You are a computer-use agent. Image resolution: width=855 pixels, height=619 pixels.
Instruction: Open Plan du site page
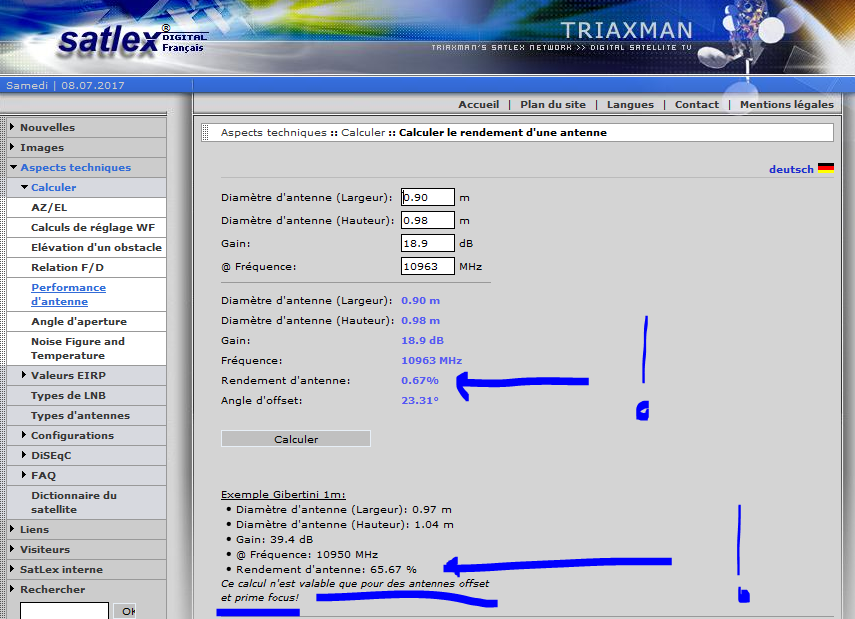553,104
